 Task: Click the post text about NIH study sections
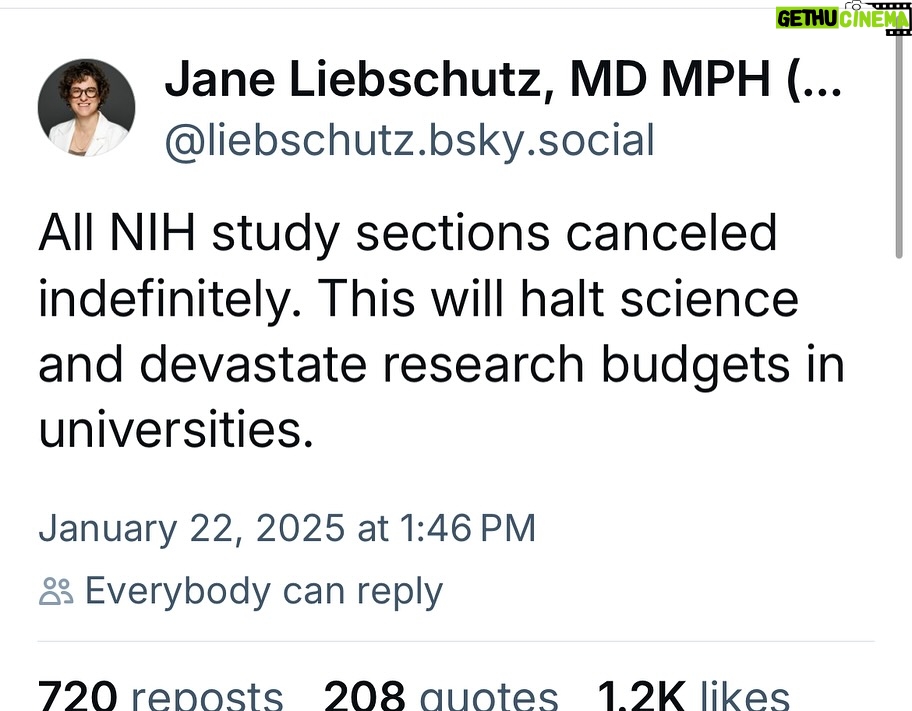coord(441,330)
